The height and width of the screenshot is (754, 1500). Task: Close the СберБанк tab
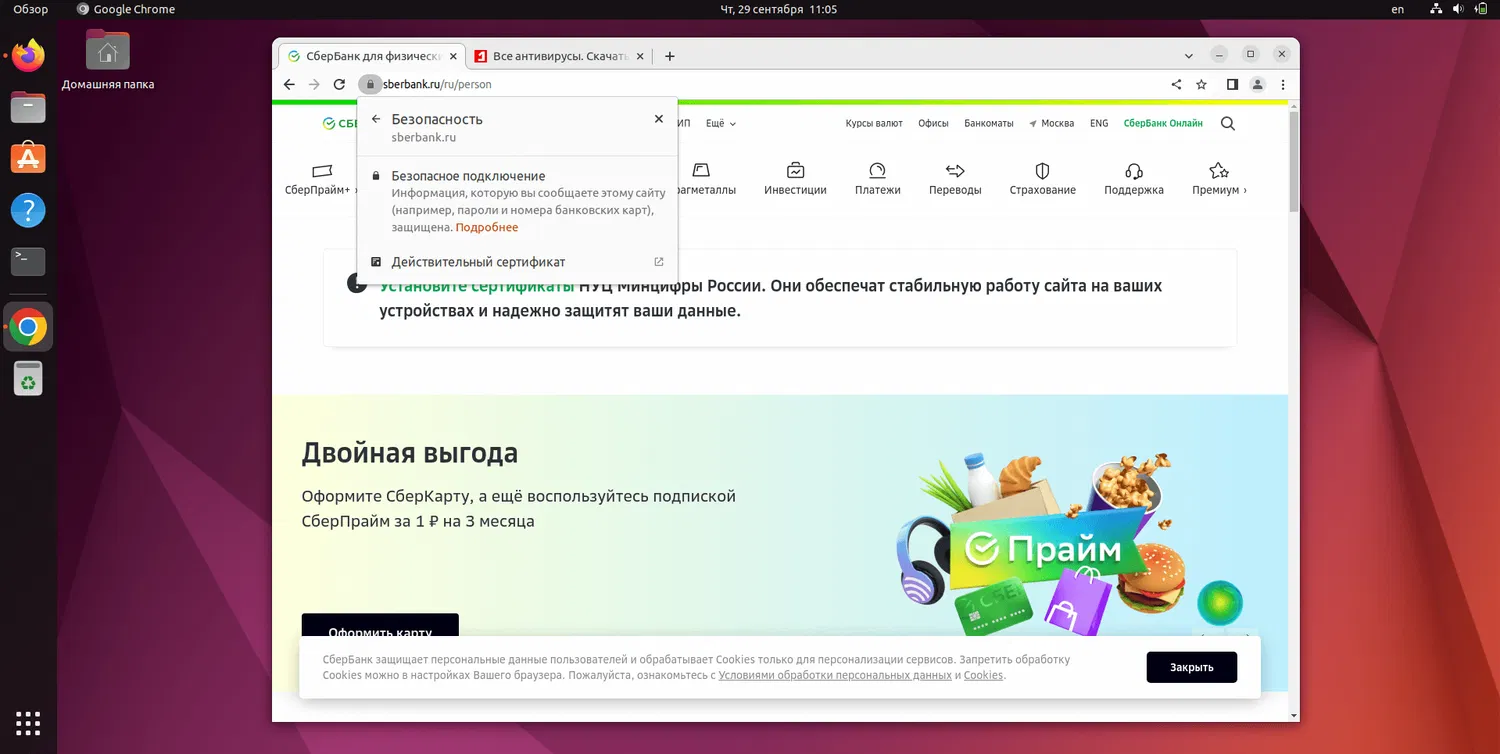click(x=453, y=56)
